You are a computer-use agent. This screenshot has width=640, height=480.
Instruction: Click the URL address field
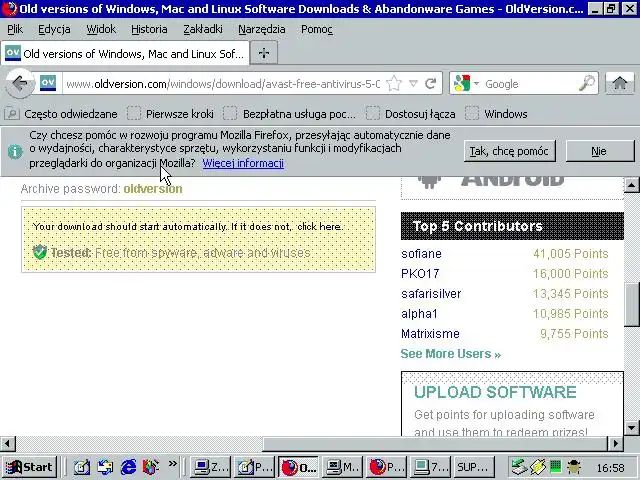(x=223, y=84)
